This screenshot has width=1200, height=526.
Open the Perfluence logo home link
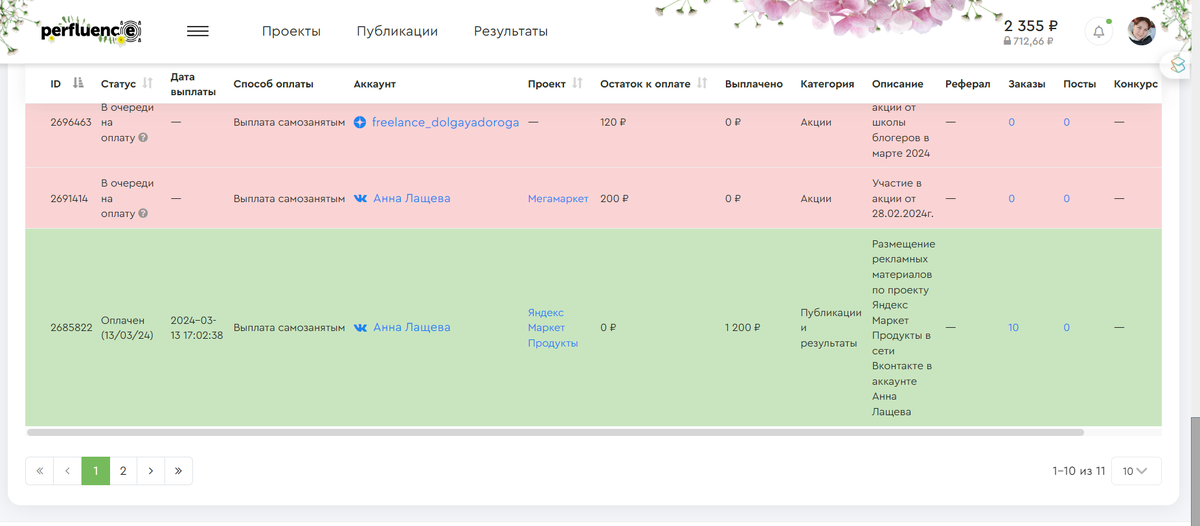(x=91, y=31)
